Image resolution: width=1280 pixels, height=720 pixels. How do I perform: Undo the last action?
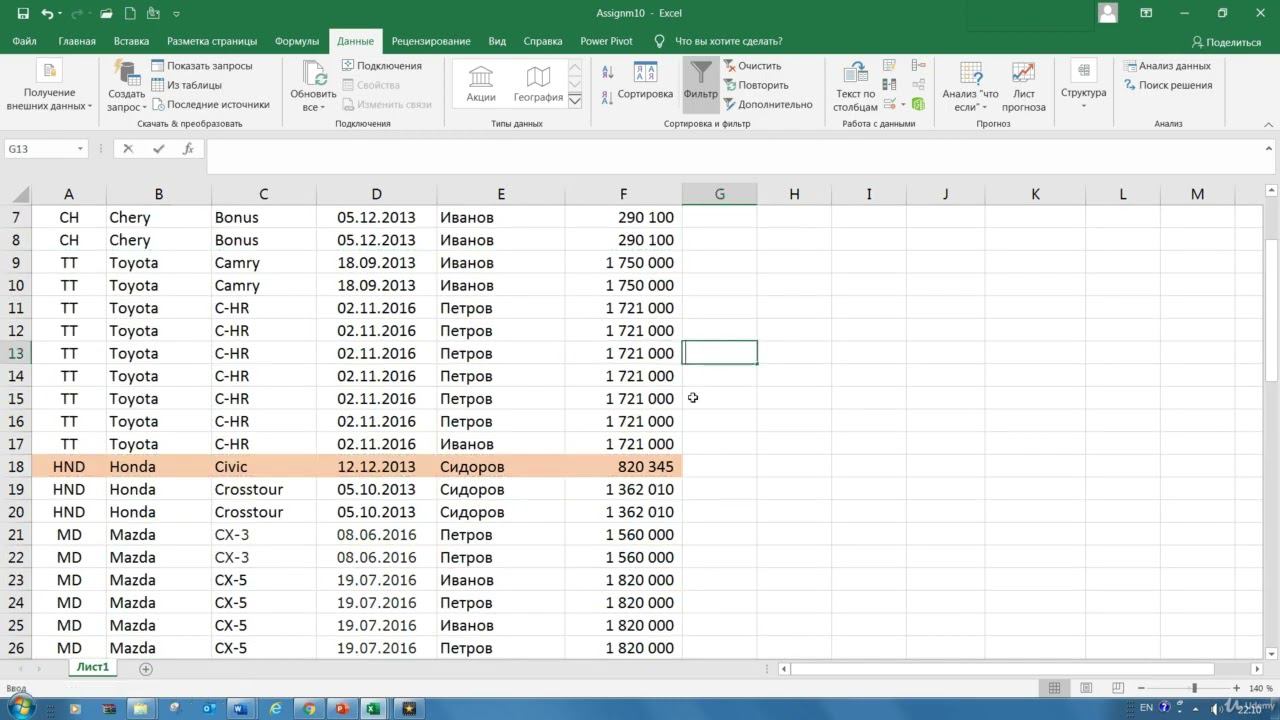(47, 14)
